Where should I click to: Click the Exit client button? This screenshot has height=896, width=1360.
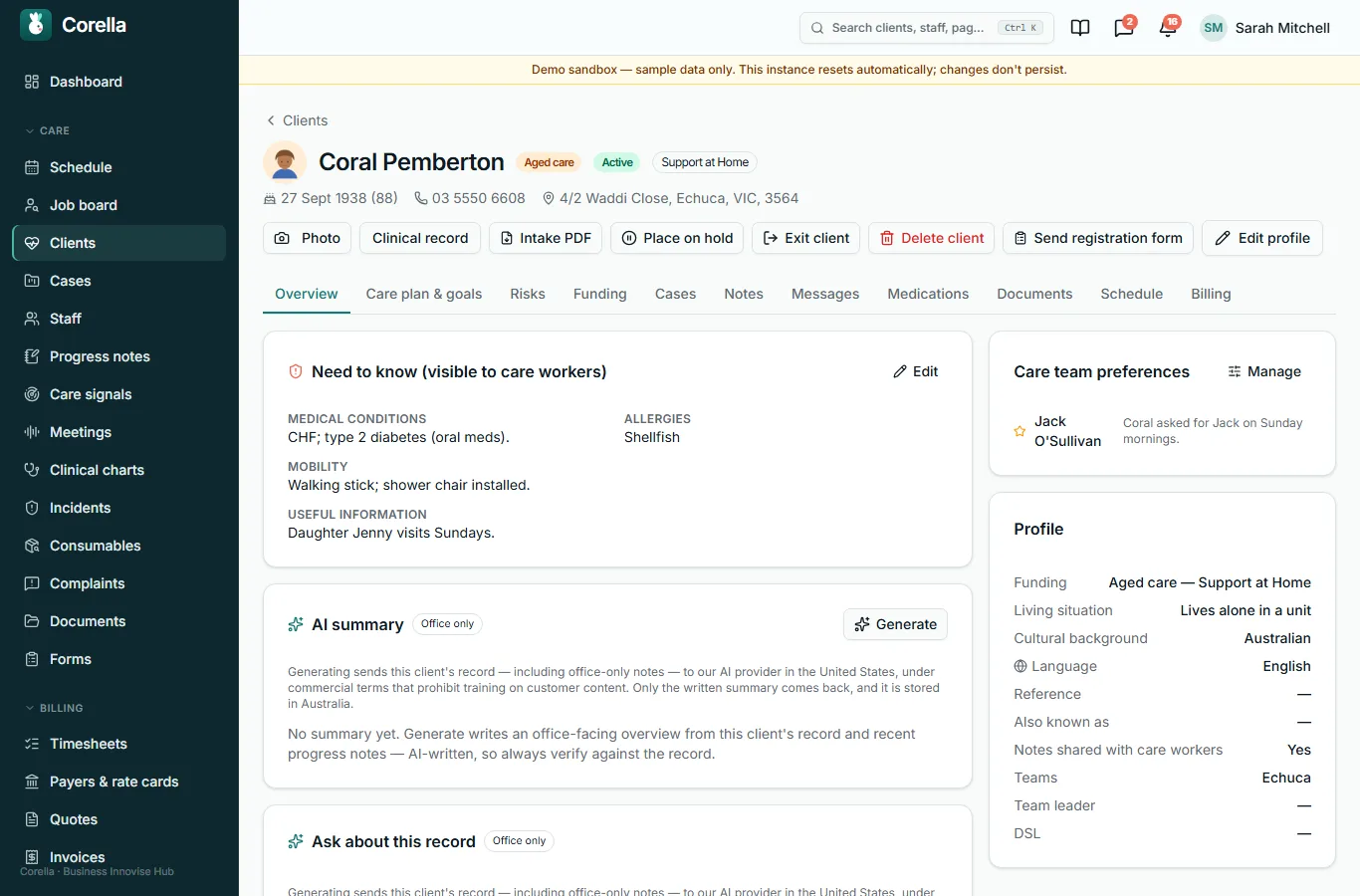pyautogui.click(x=806, y=238)
